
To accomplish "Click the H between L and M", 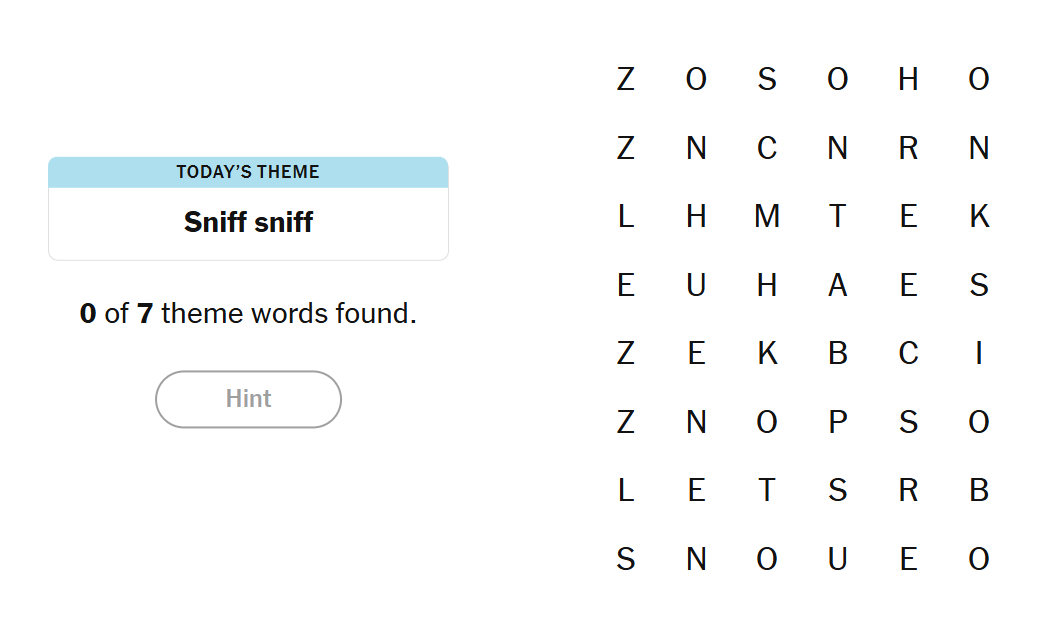I will (696, 216).
